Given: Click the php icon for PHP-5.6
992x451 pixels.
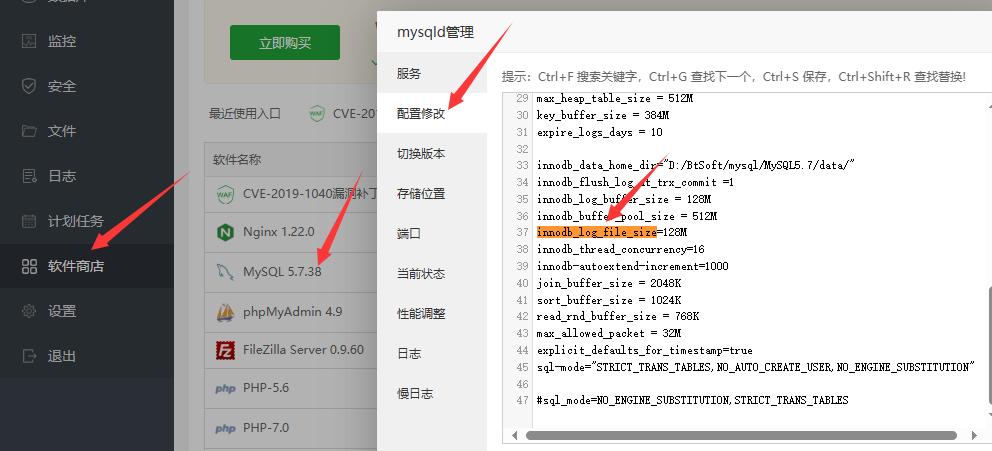Looking at the screenshot, I should [x=225, y=389].
